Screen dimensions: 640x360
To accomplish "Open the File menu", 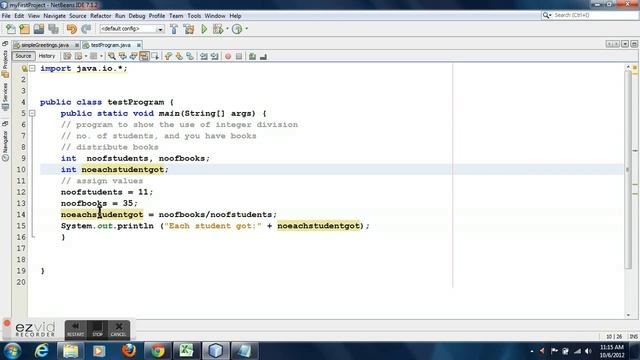I will [x=6, y=16].
